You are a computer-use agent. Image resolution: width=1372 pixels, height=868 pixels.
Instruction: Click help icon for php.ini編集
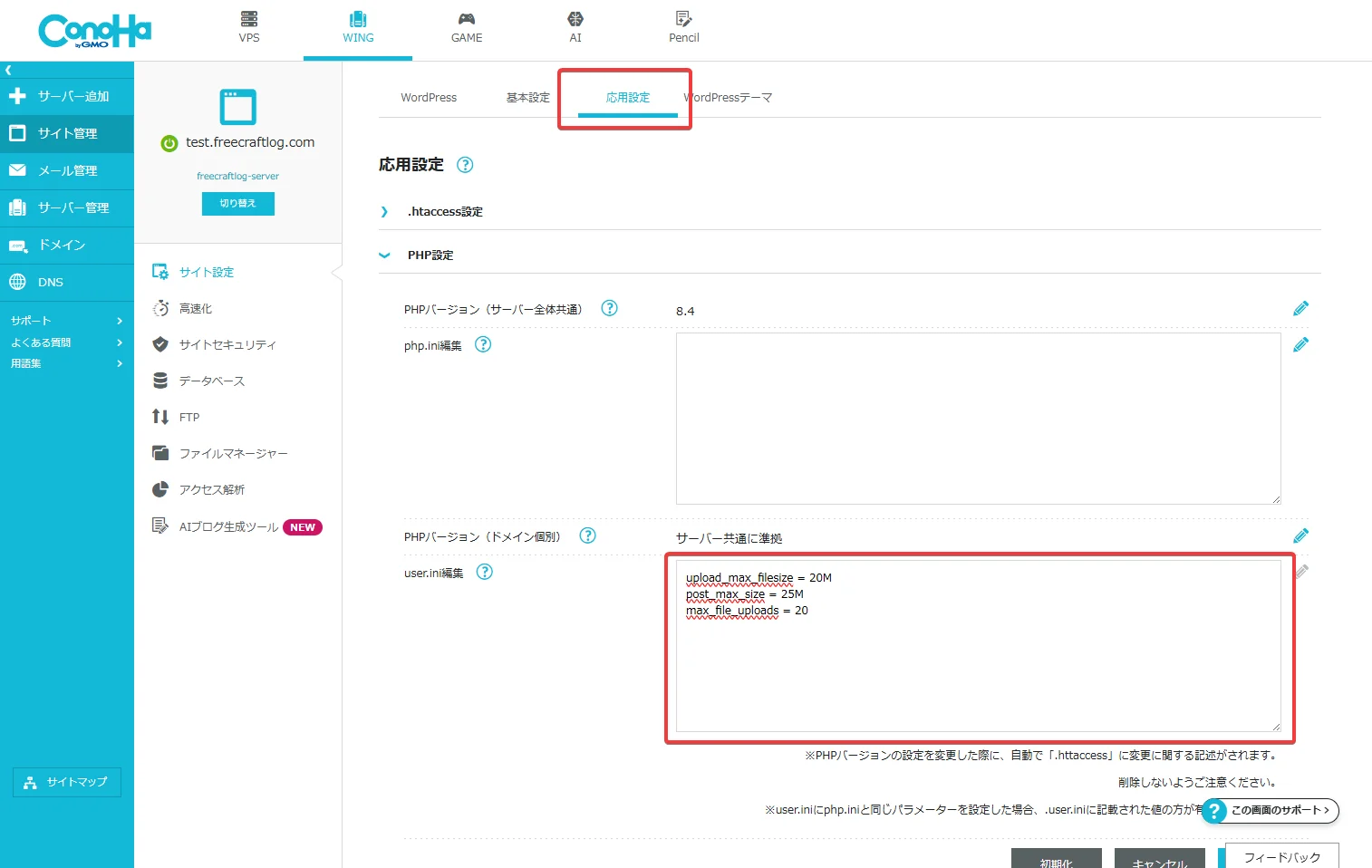(x=483, y=344)
